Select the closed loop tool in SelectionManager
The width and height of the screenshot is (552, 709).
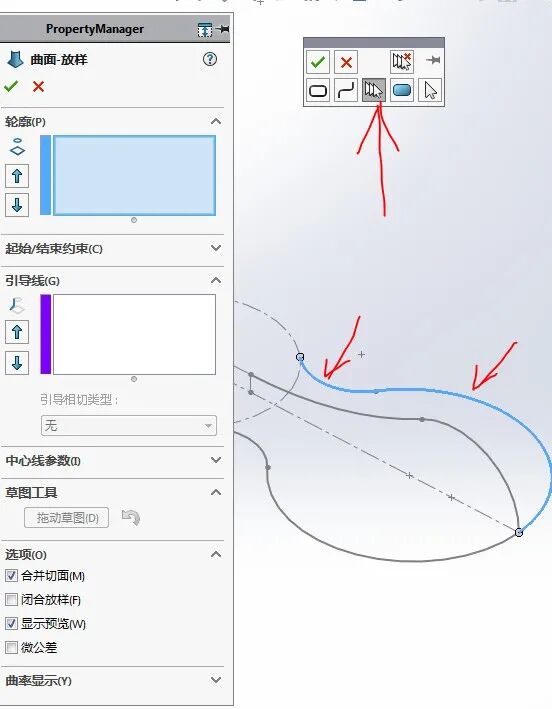click(318, 90)
